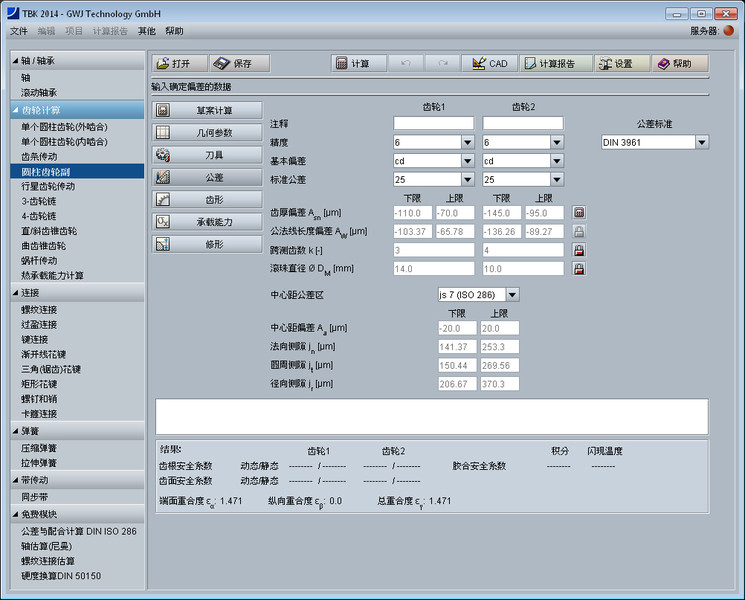This screenshot has height=600, width=745.
Task: Open the 其他 menu
Action: pyautogui.click(x=147, y=31)
